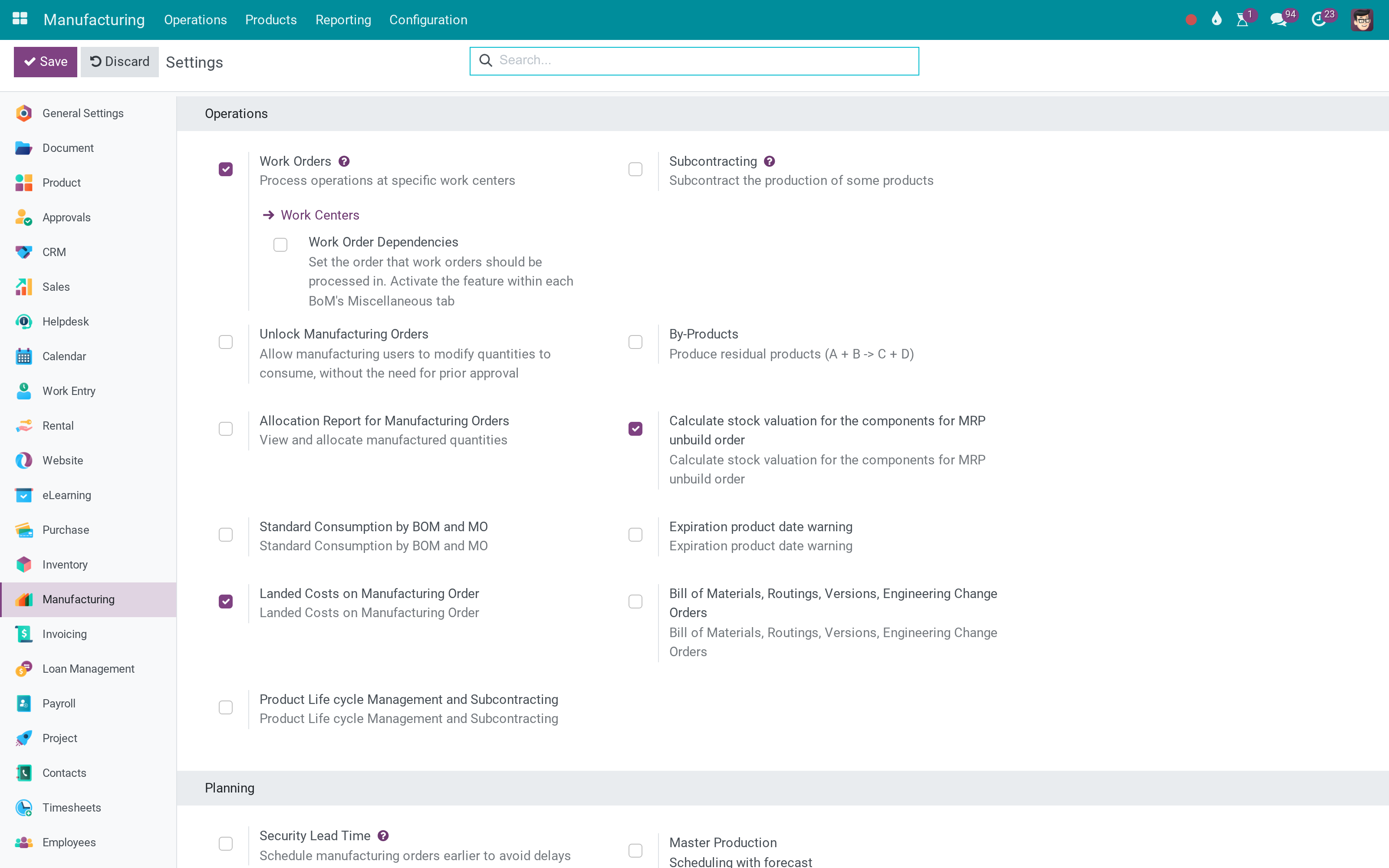Click the Work Orders setting label

(x=295, y=161)
